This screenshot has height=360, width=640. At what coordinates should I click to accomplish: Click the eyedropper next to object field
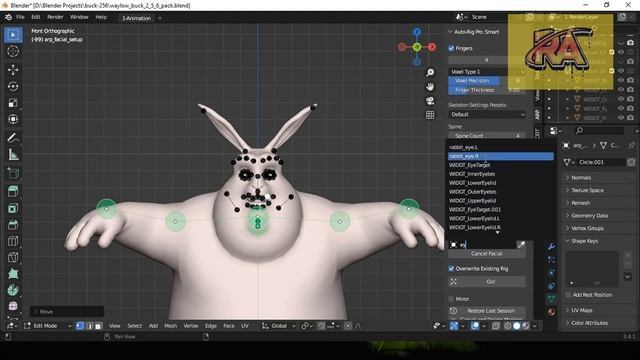click(521, 244)
